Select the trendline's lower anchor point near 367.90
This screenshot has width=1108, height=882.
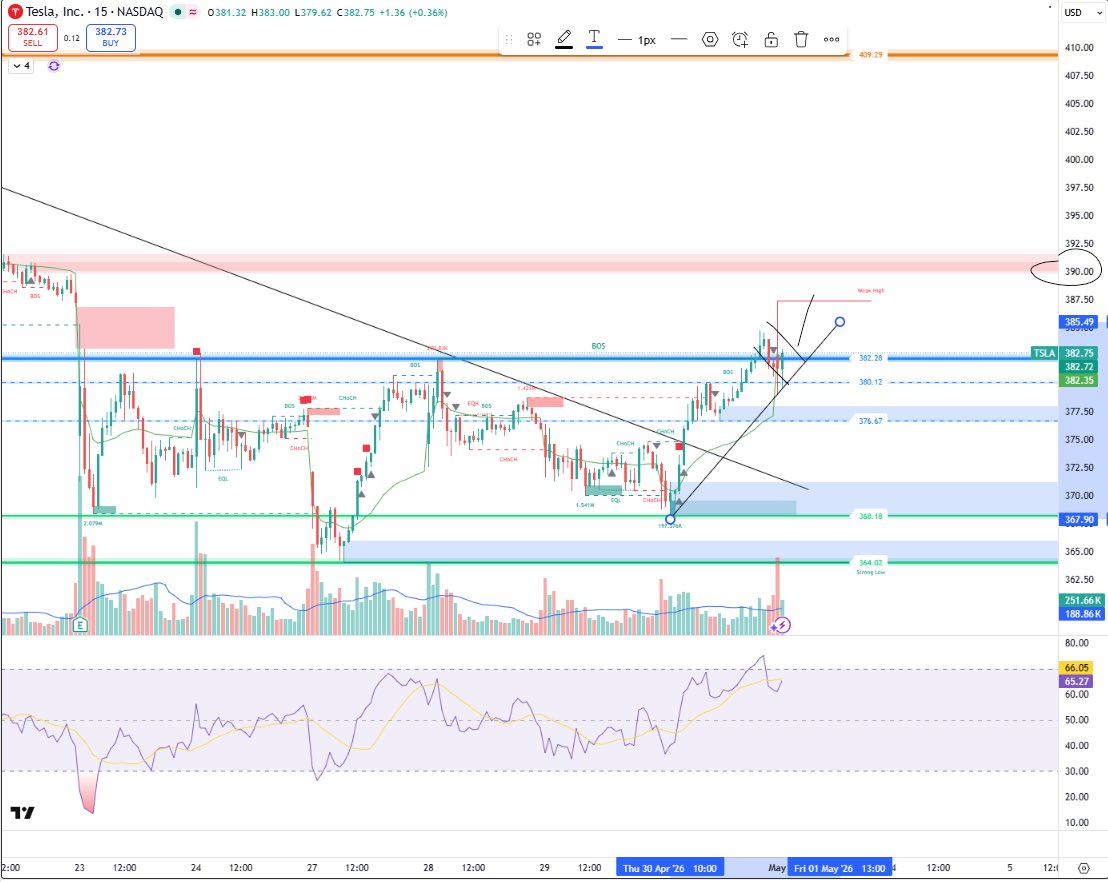click(x=670, y=519)
